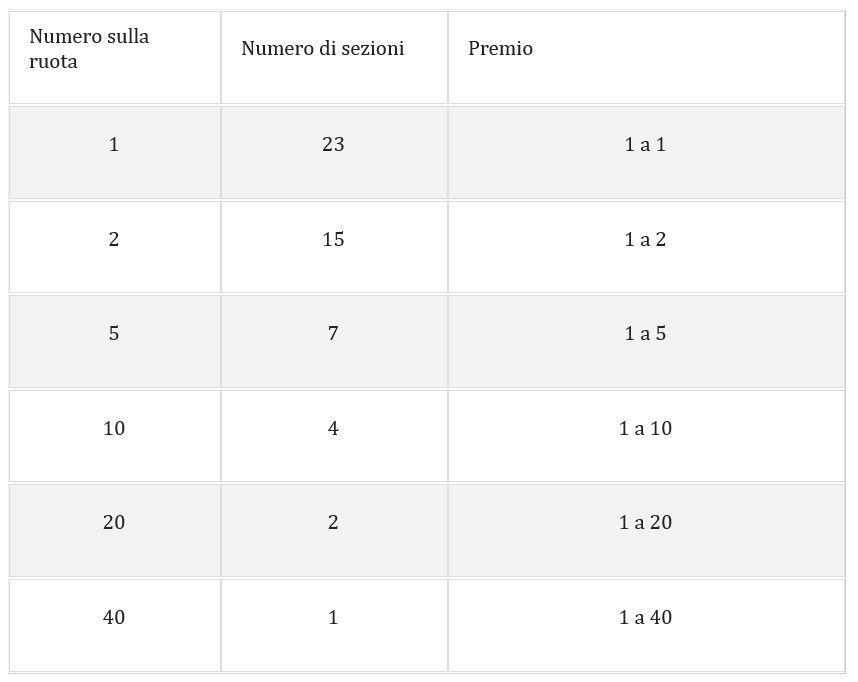
Task: Click wheel number 40 cell
Action: (x=114, y=618)
